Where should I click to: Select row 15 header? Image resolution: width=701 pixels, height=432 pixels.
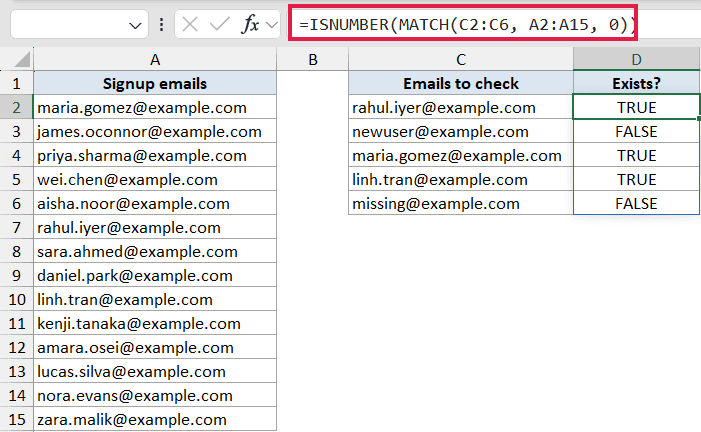[17, 419]
